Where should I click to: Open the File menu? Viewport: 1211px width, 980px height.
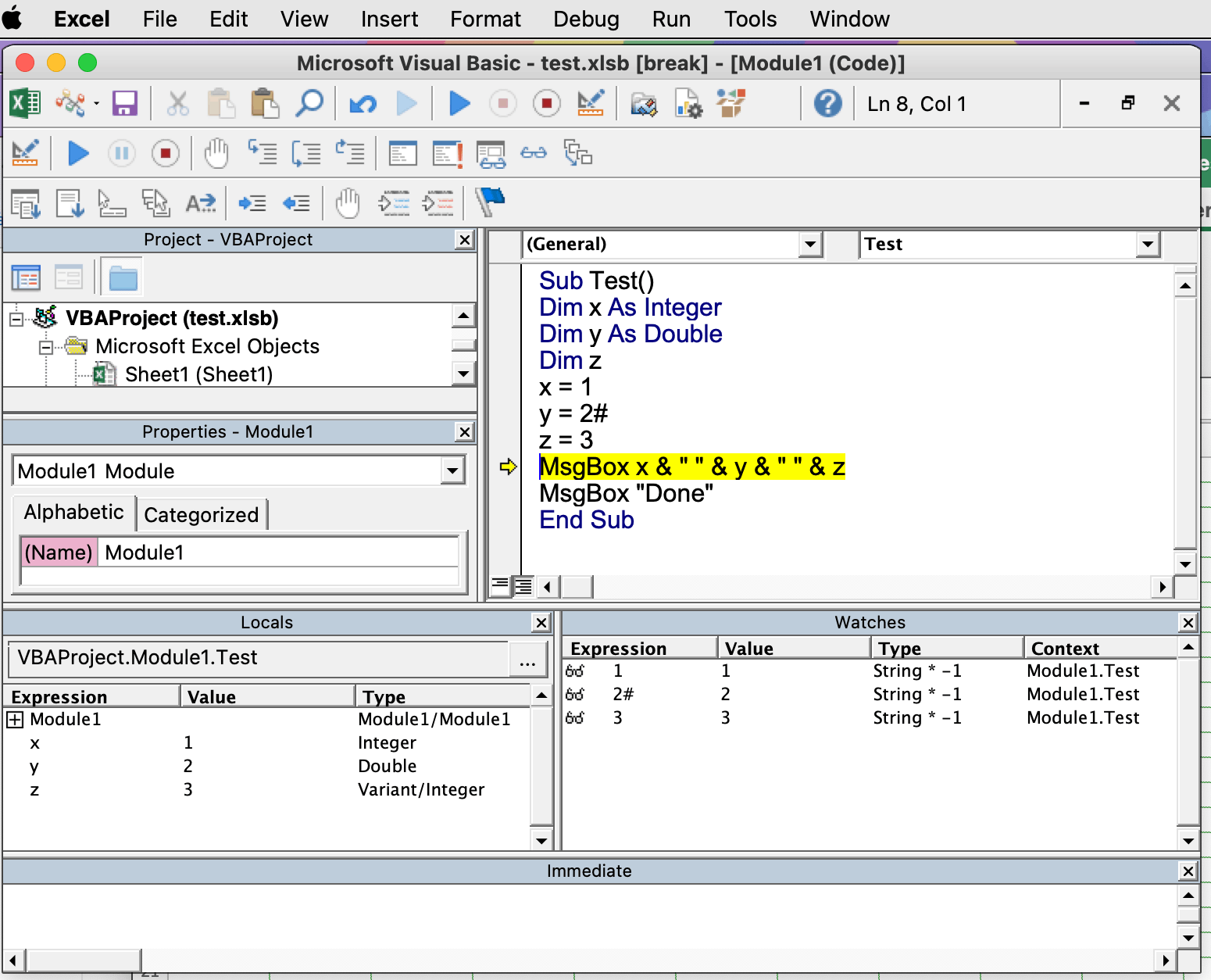(160, 19)
